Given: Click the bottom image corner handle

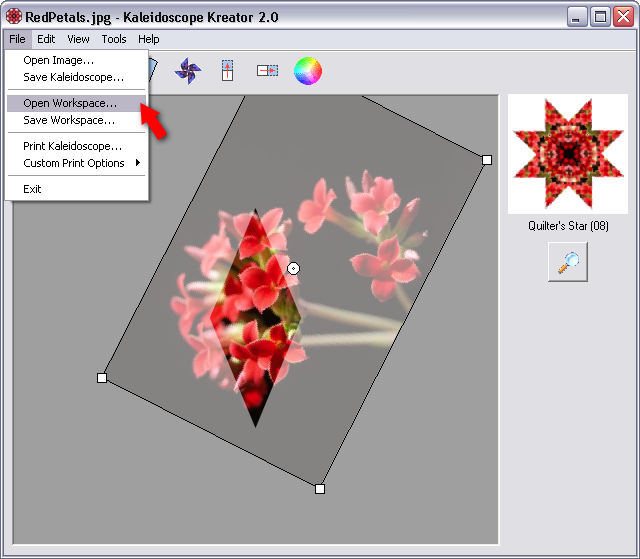Looking at the screenshot, I should [x=320, y=489].
